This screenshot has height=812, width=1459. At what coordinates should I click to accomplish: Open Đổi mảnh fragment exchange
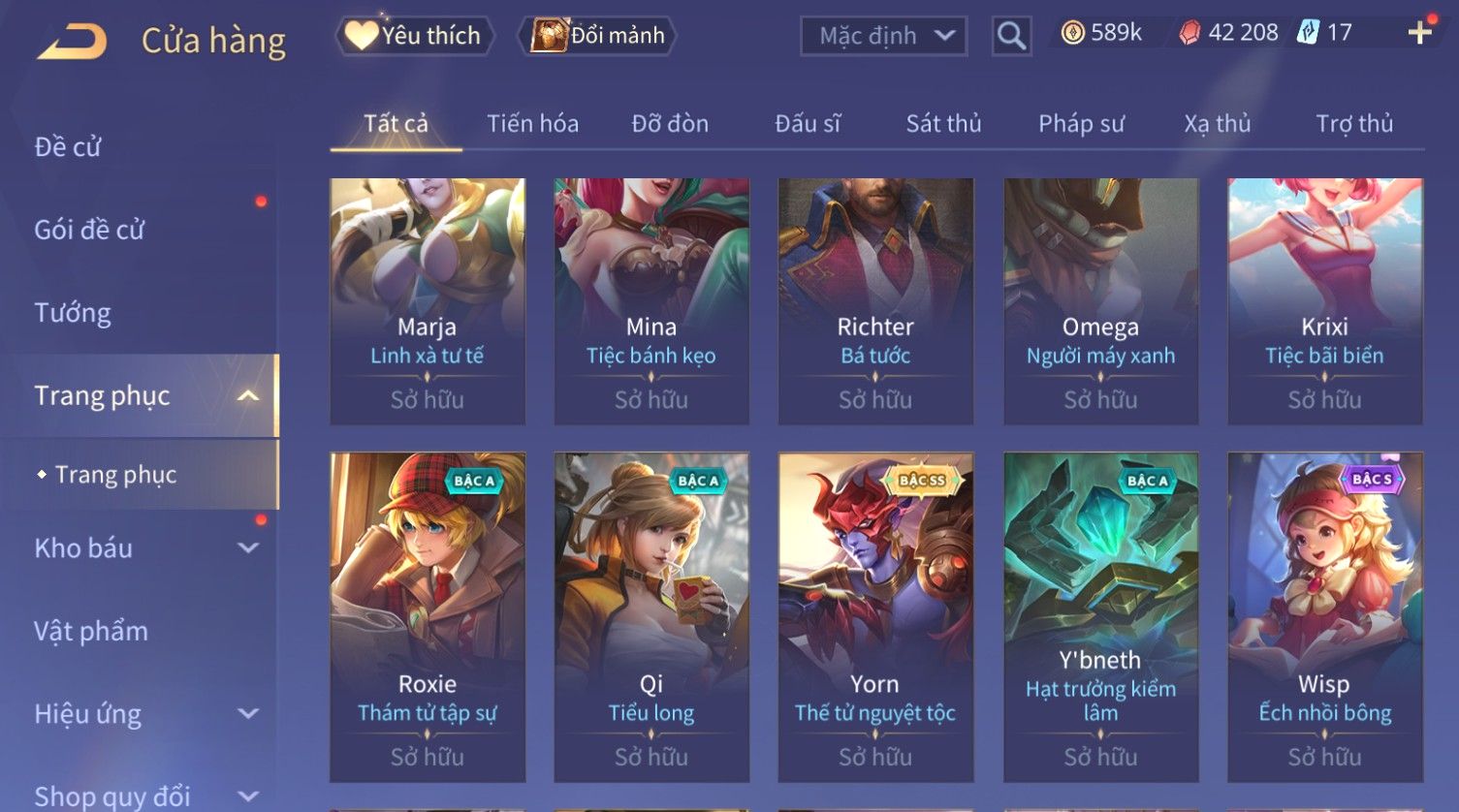[597, 36]
